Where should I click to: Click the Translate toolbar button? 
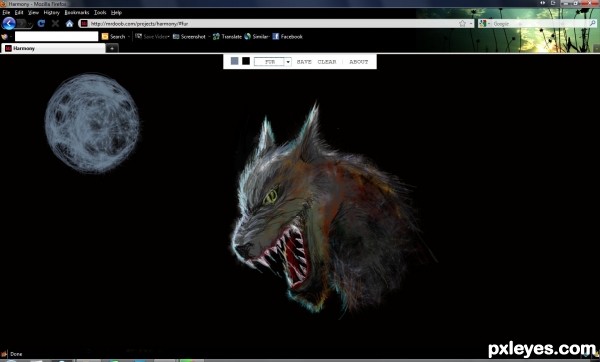pyautogui.click(x=227, y=37)
